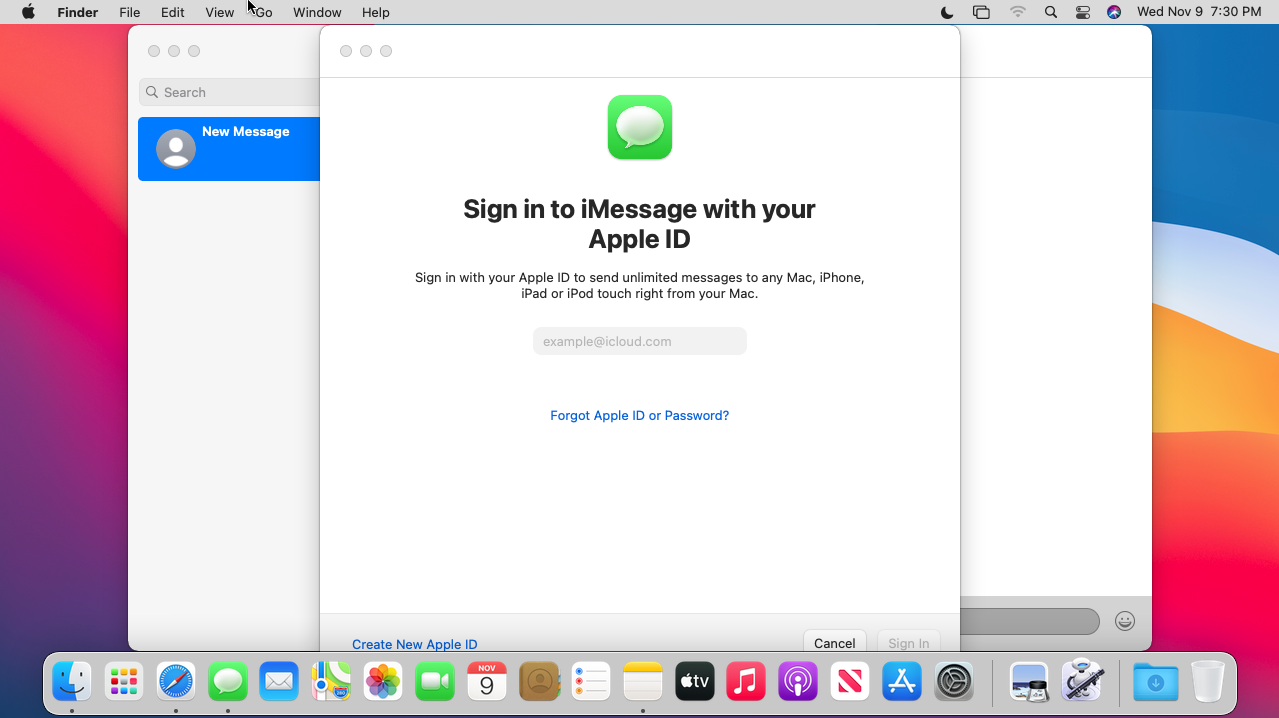This screenshot has height=718, width=1279.
Task: Open Mail from the Dock
Action: 279,682
